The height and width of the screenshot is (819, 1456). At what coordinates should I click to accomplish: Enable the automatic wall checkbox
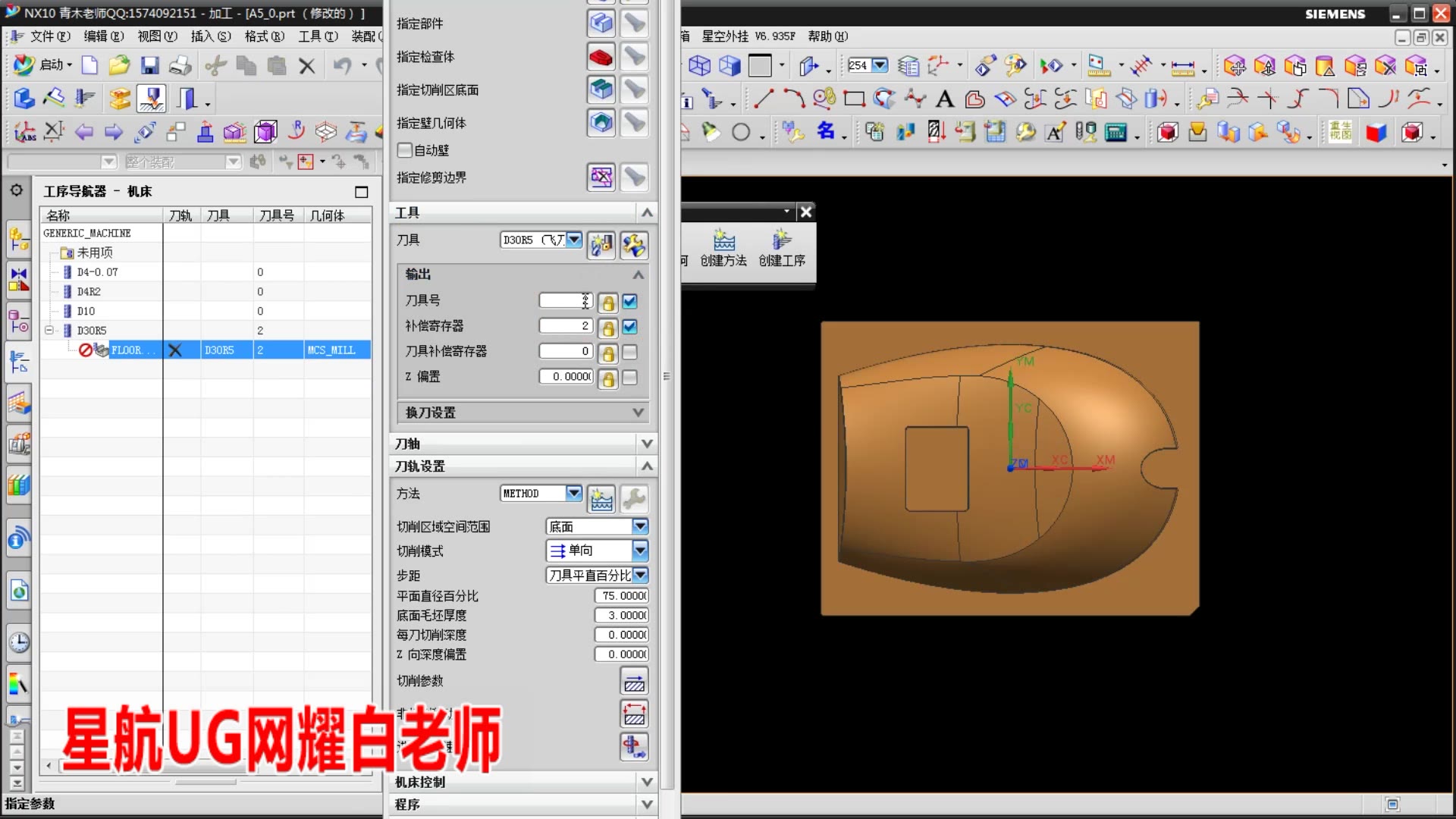click(405, 150)
